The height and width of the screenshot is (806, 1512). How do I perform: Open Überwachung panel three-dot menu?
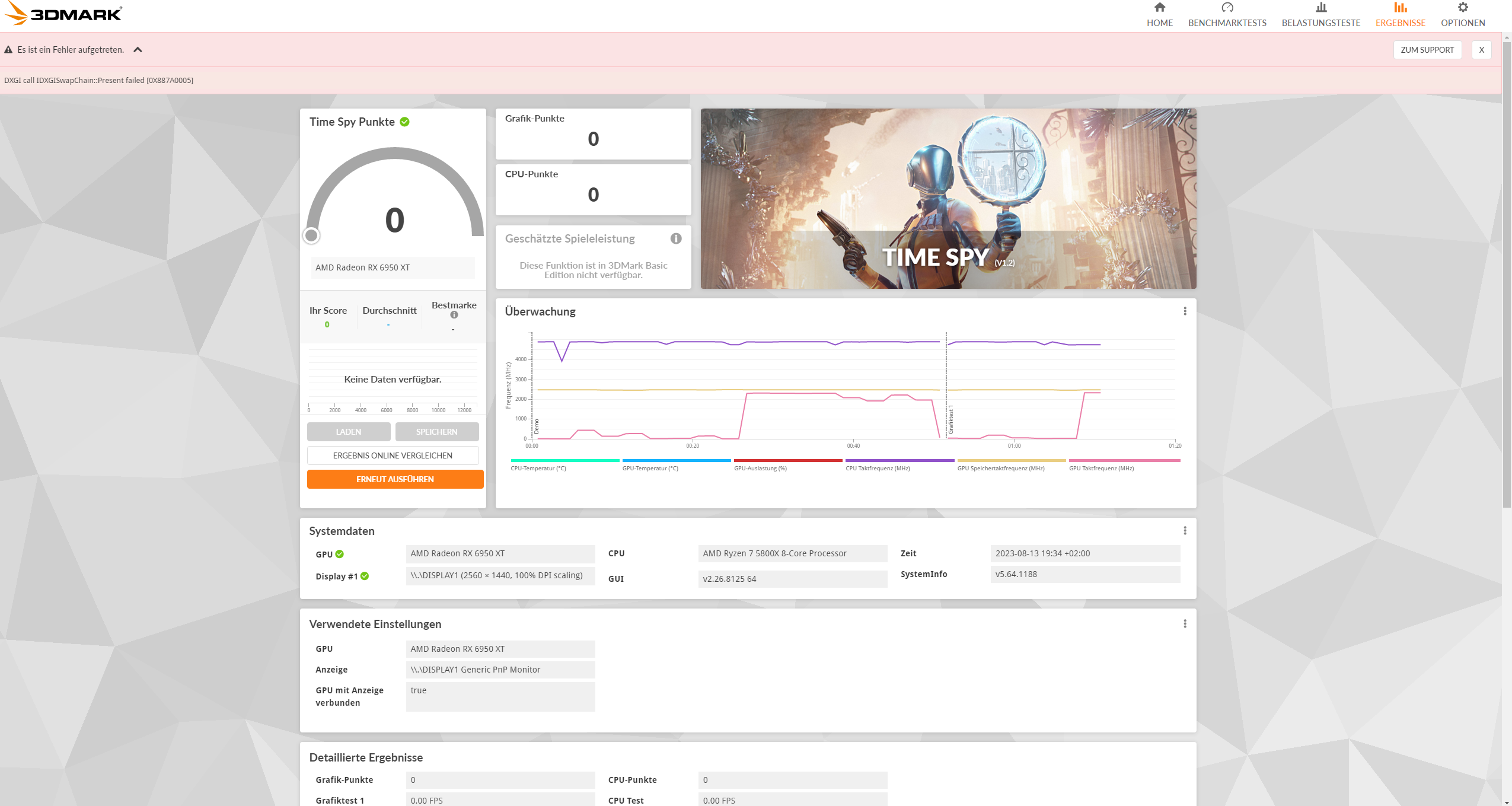(1184, 311)
